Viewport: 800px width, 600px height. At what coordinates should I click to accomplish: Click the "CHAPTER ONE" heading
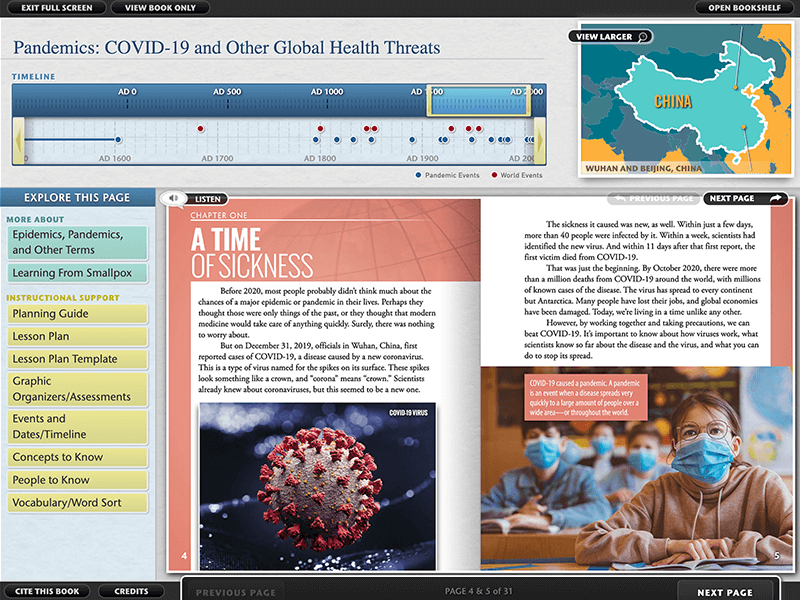[x=218, y=215]
